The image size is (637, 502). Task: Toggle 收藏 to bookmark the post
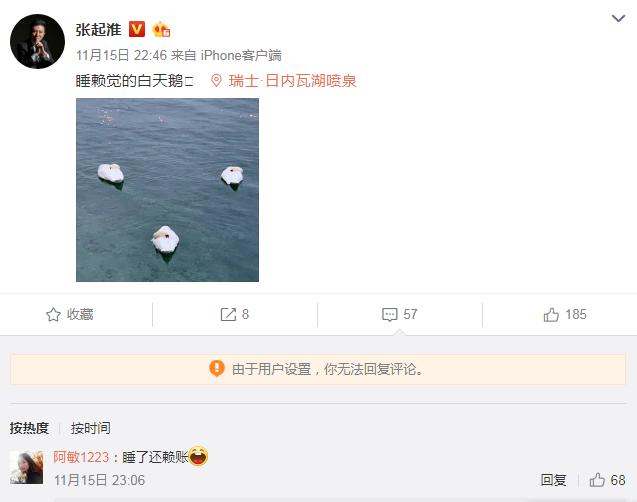[x=69, y=315]
